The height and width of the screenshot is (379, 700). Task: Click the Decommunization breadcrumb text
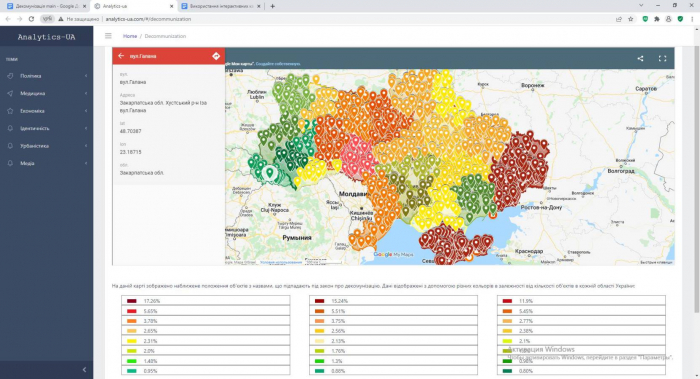(x=165, y=36)
